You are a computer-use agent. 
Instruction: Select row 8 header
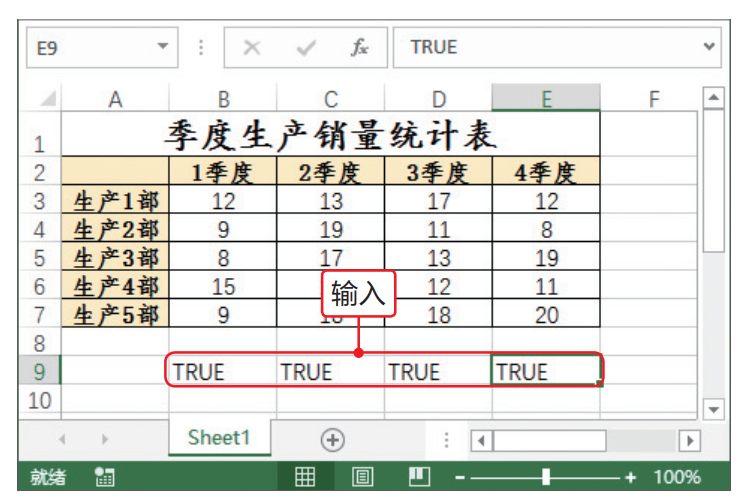[40, 342]
